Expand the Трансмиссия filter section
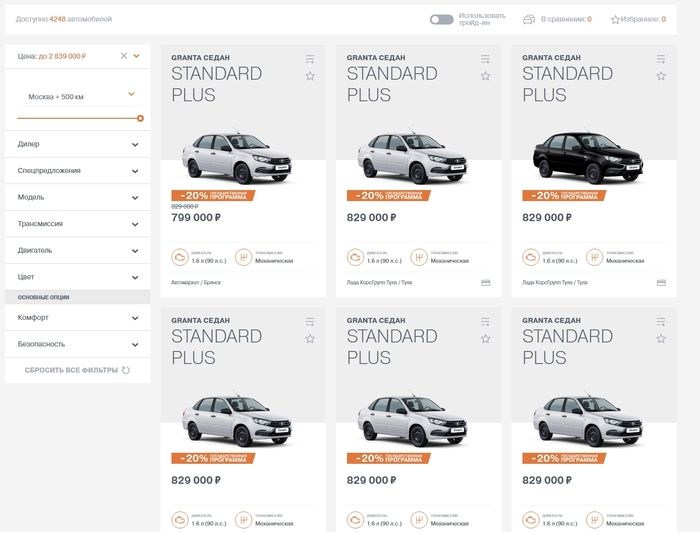The height and width of the screenshot is (534, 700). [x=135, y=225]
